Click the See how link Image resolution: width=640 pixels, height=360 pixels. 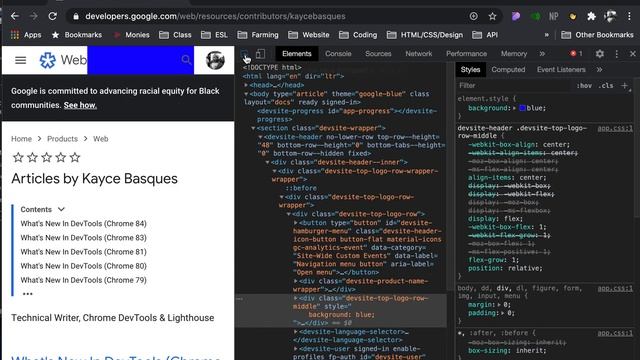(x=80, y=105)
